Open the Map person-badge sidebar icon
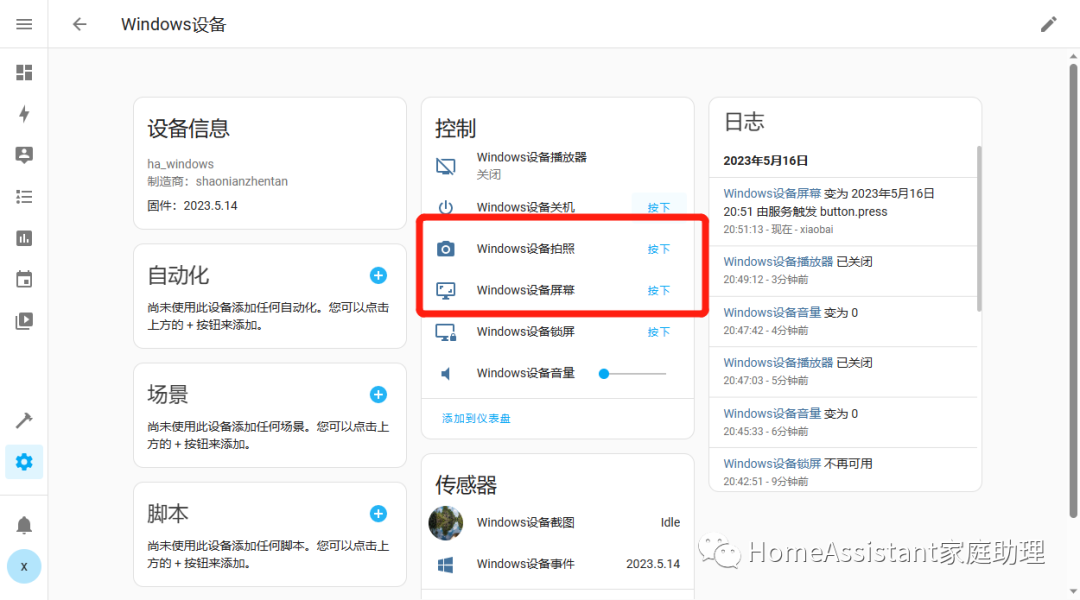Image resolution: width=1080 pixels, height=600 pixels. 24,155
